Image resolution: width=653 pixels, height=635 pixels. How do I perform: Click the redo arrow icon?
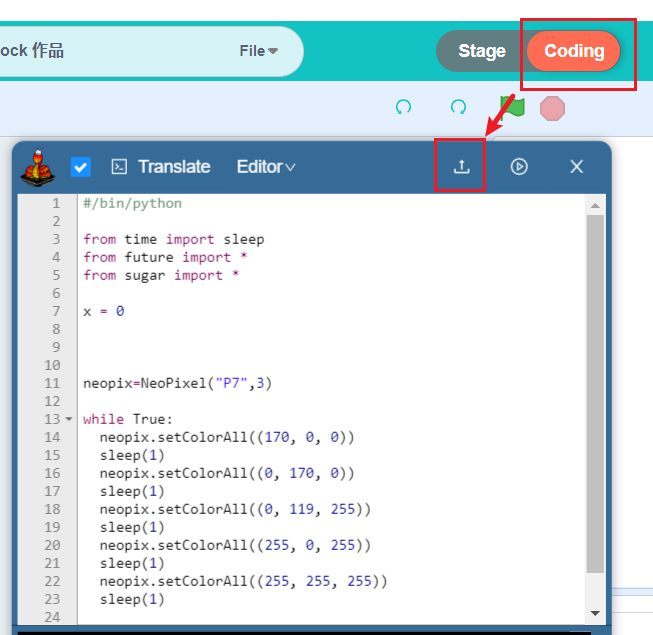[x=458, y=107]
